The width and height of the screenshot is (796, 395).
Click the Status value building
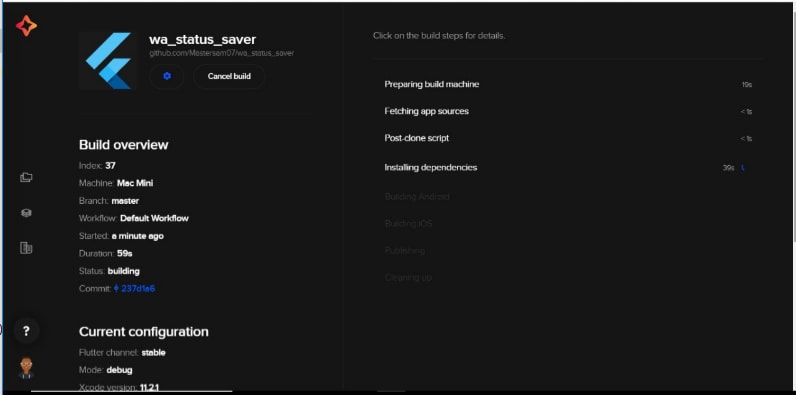click(123, 271)
